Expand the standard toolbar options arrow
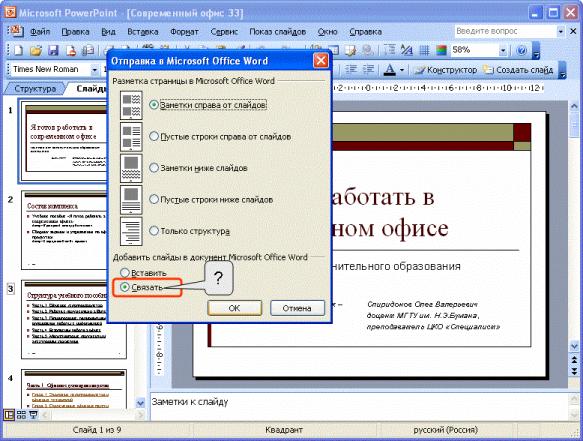583x441 pixels. 536,51
